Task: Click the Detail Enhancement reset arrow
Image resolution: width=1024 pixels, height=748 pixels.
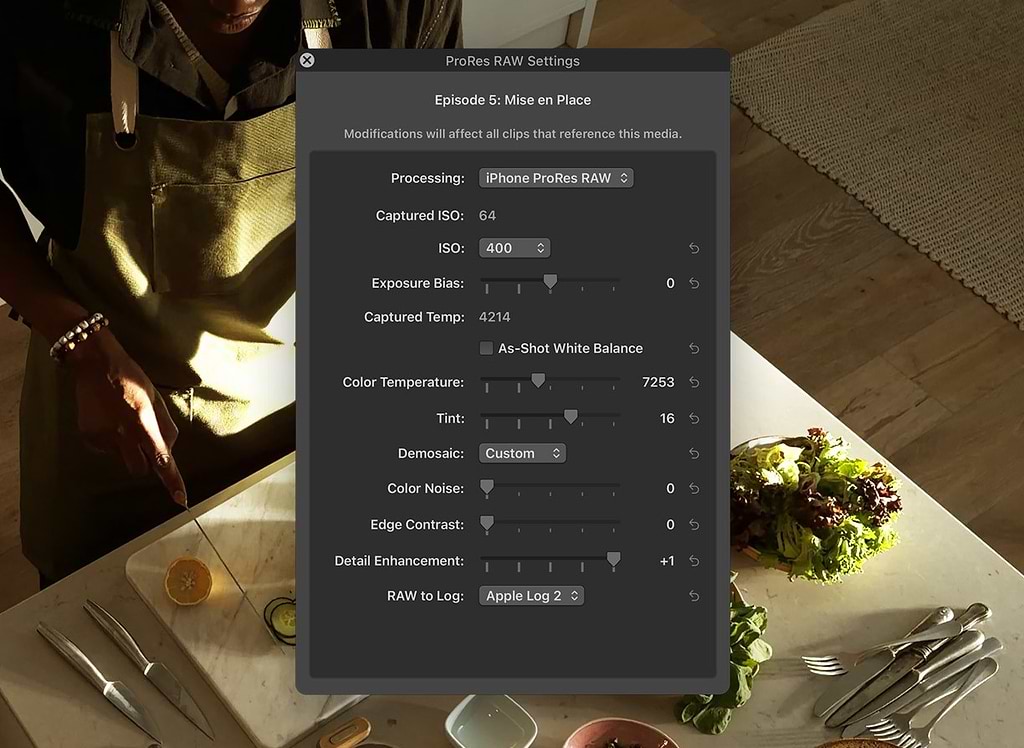Action: click(694, 561)
